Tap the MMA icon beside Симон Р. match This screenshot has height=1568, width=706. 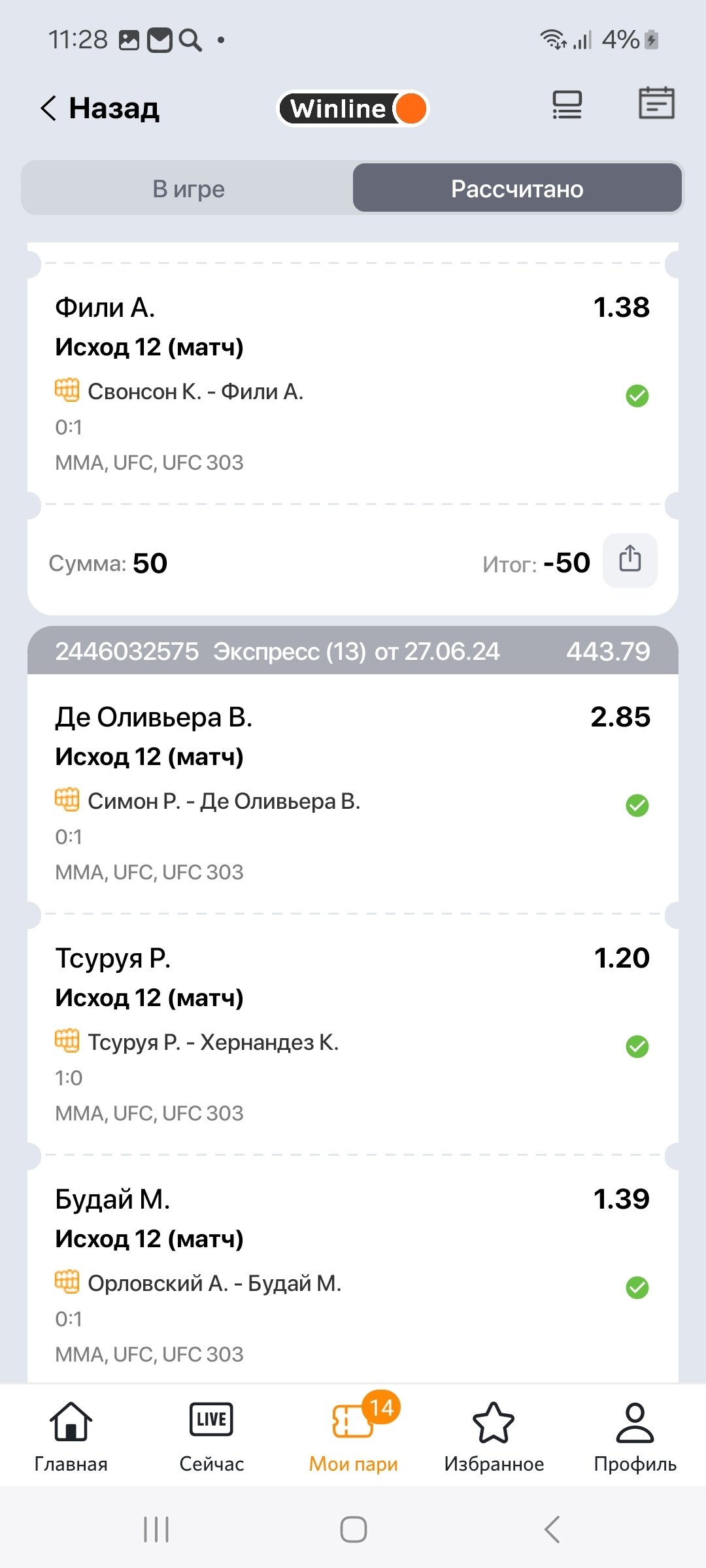click(67, 800)
